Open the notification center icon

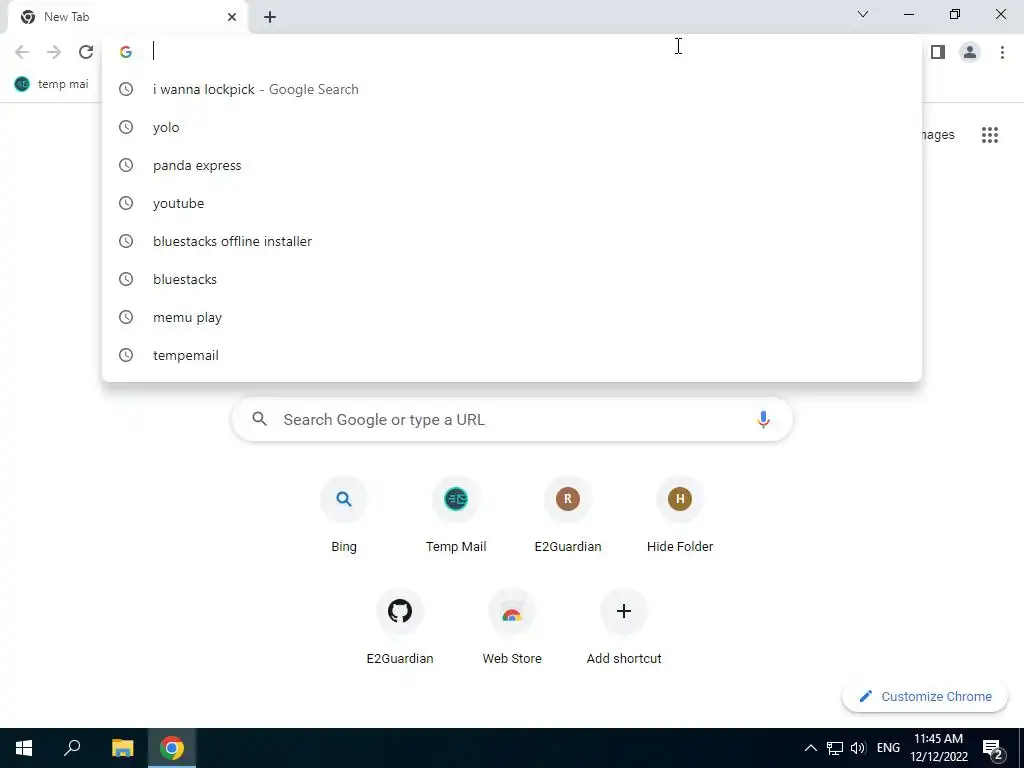coord(993,748)
